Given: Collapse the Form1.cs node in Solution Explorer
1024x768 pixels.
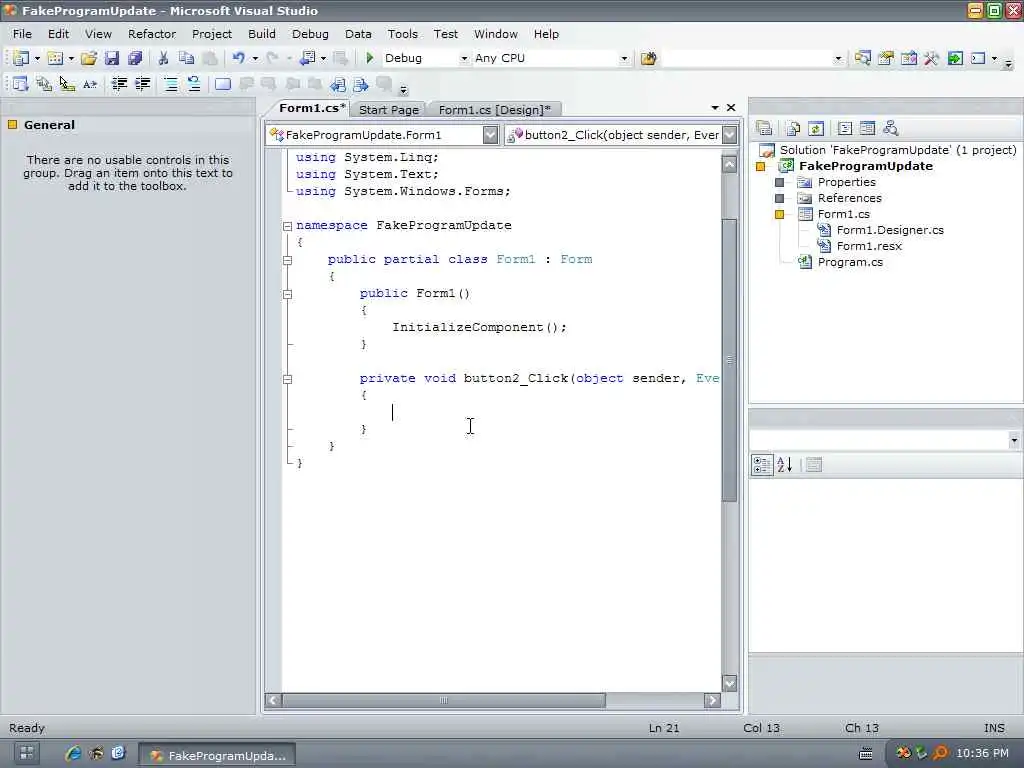Looking at the screenshot, I should [779, 214].
